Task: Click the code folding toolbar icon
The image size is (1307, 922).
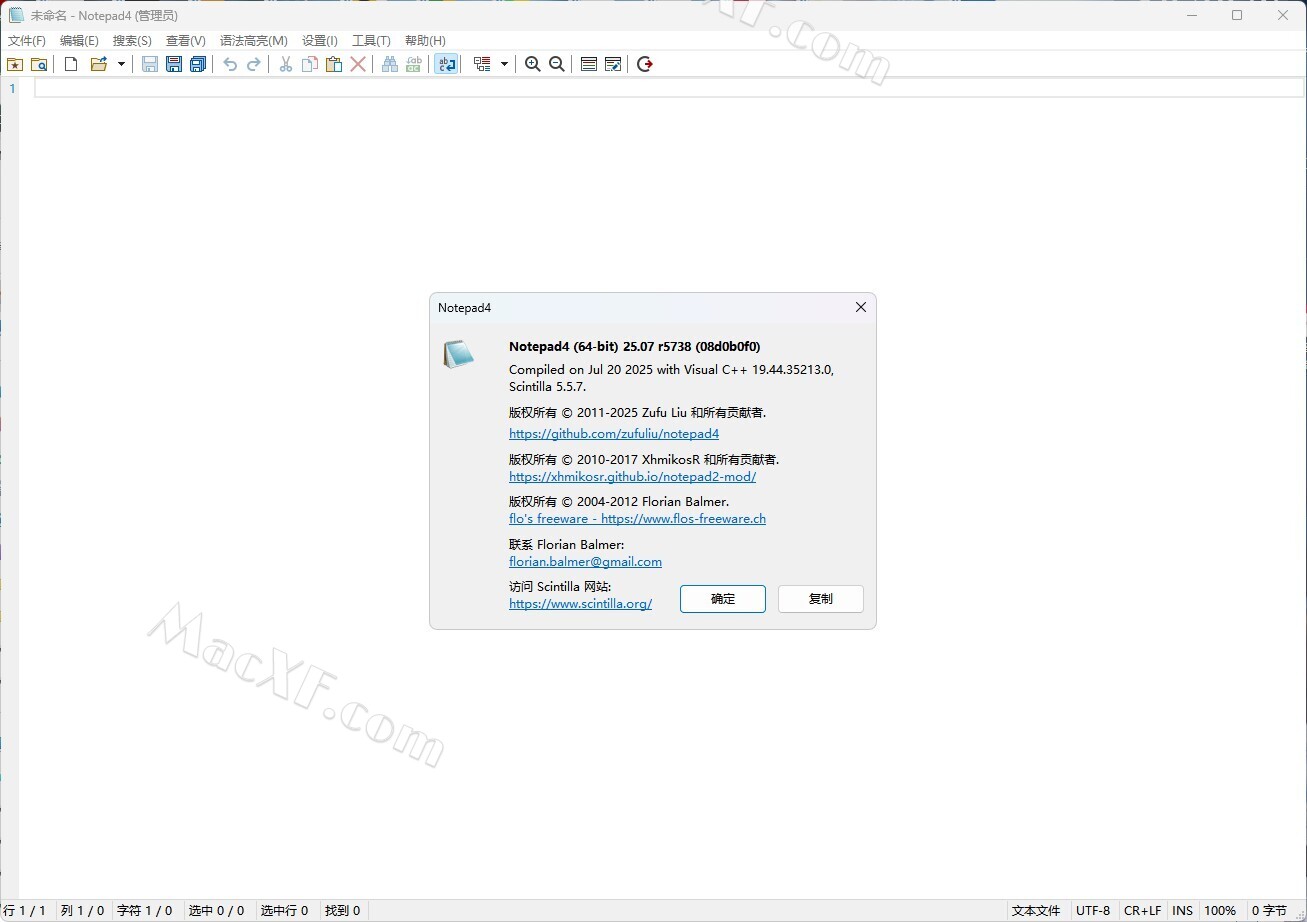Action: pyautogui.click(x=482, y=64)
